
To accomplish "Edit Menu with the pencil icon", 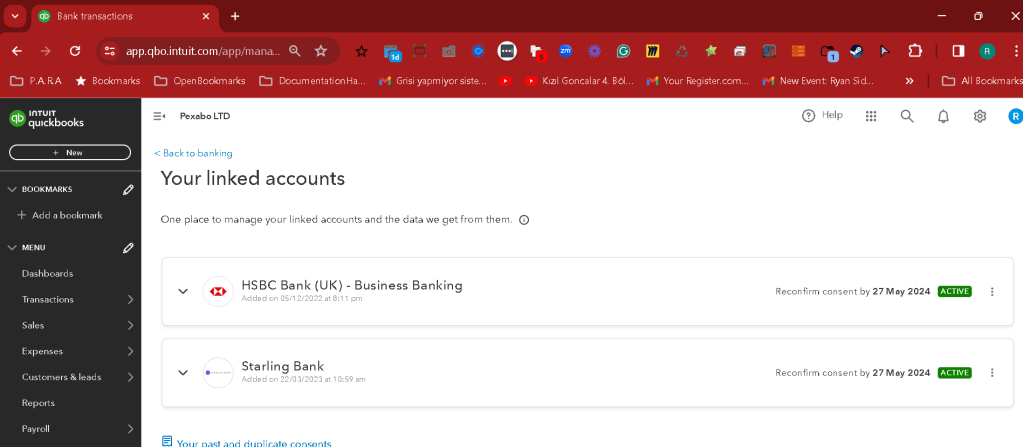I will coord(129,248).
